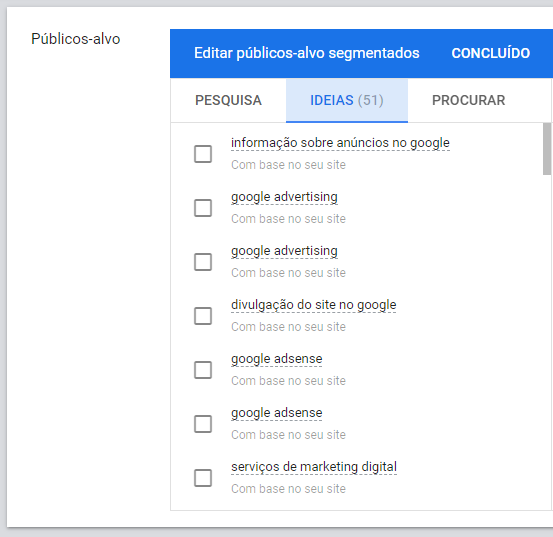Click 'serviços de marketing digital' label

(314, 467)
